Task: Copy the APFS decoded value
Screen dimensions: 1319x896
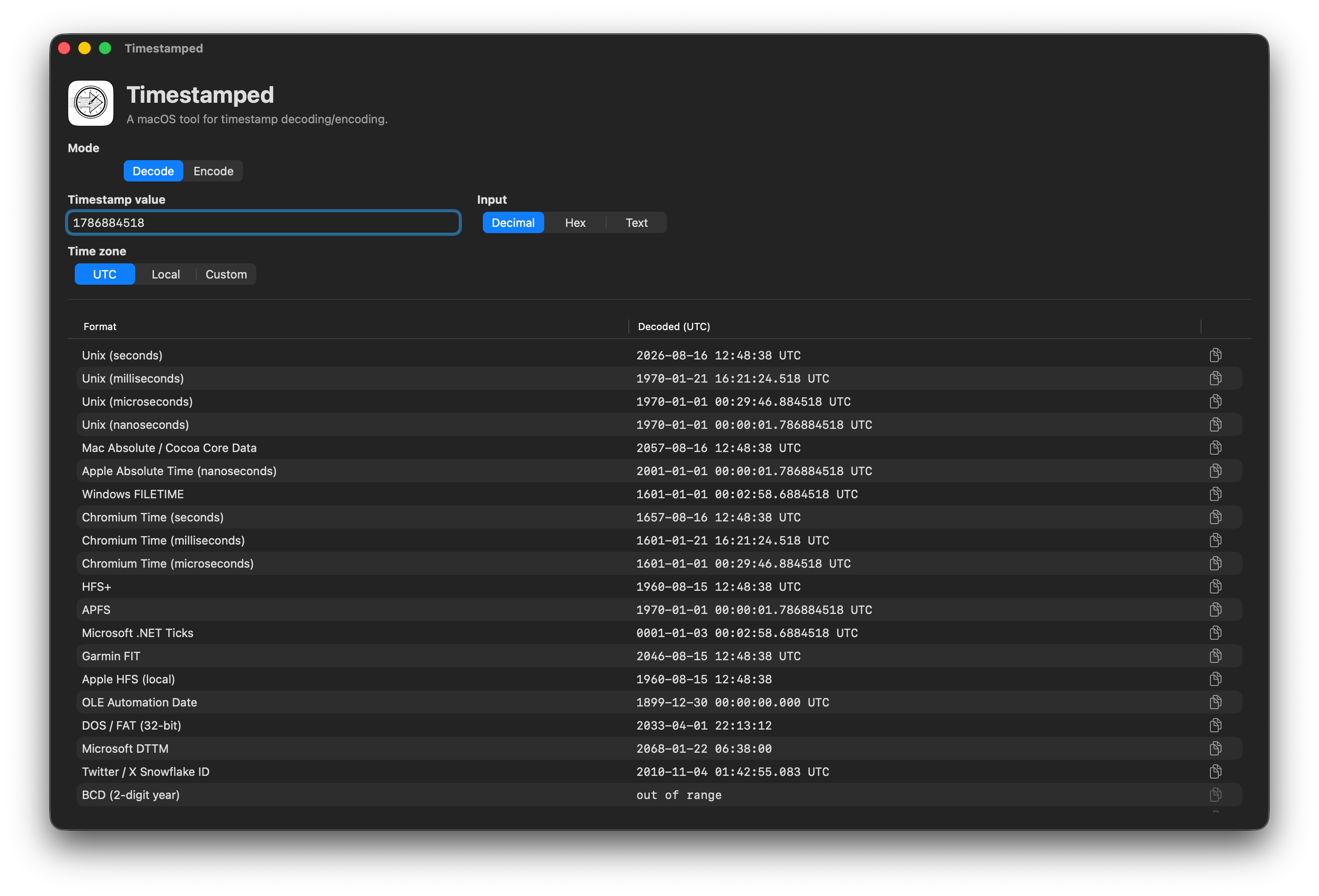Action: click(x=1215, y=610)
